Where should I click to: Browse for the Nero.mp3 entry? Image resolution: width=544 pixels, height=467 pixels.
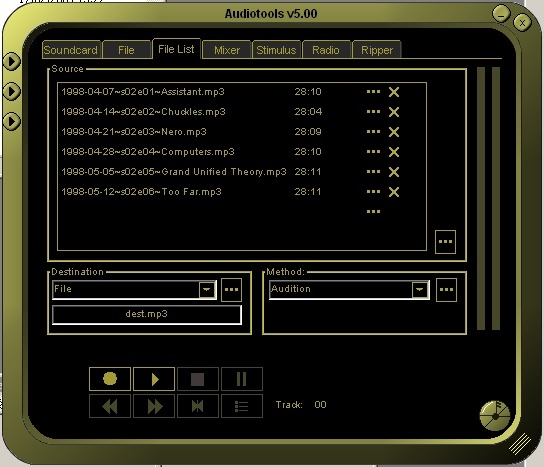coord(373,132)
